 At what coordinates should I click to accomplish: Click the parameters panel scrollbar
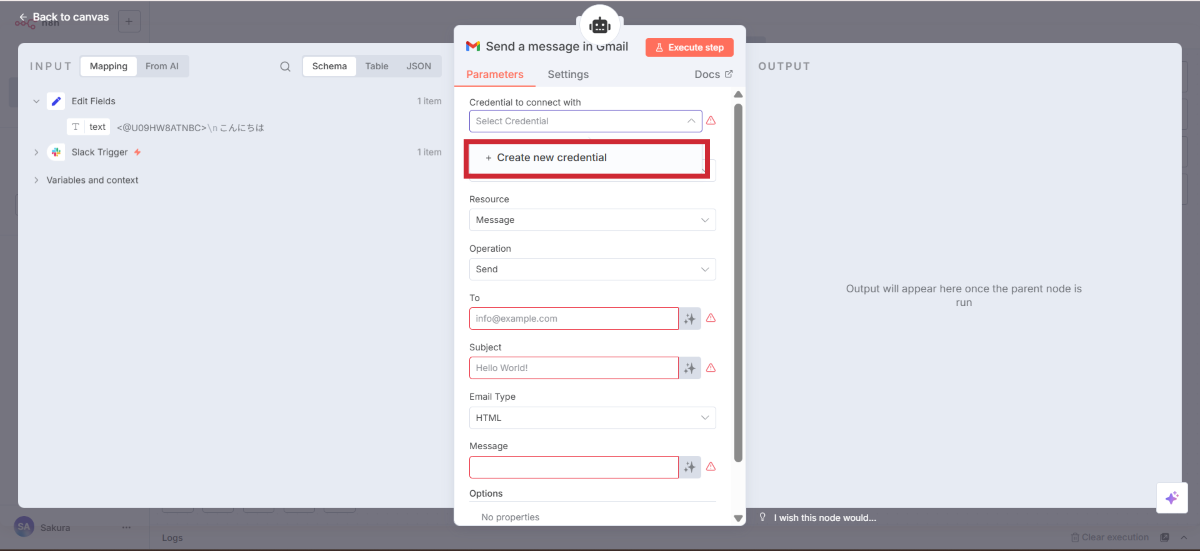[739, 282]
